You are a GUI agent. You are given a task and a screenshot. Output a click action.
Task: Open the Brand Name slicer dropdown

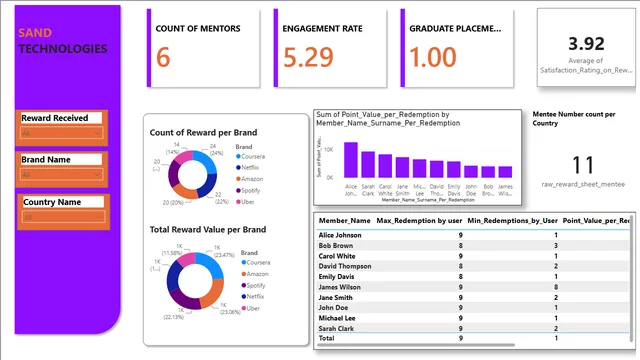tap(61, 175)
